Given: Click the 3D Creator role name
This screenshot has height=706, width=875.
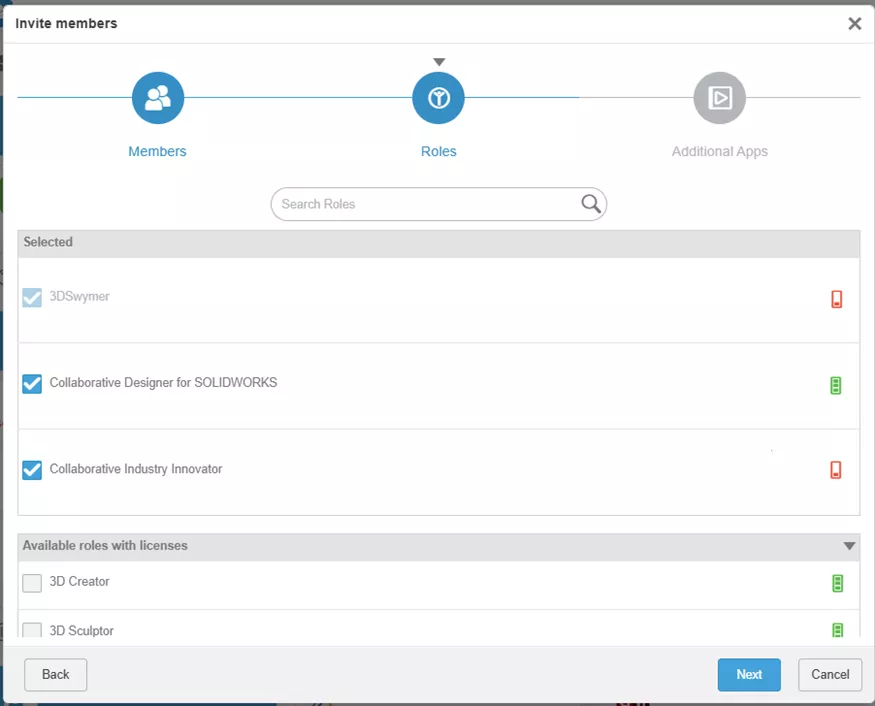Looking at the screenshot, I should (79, 582).
